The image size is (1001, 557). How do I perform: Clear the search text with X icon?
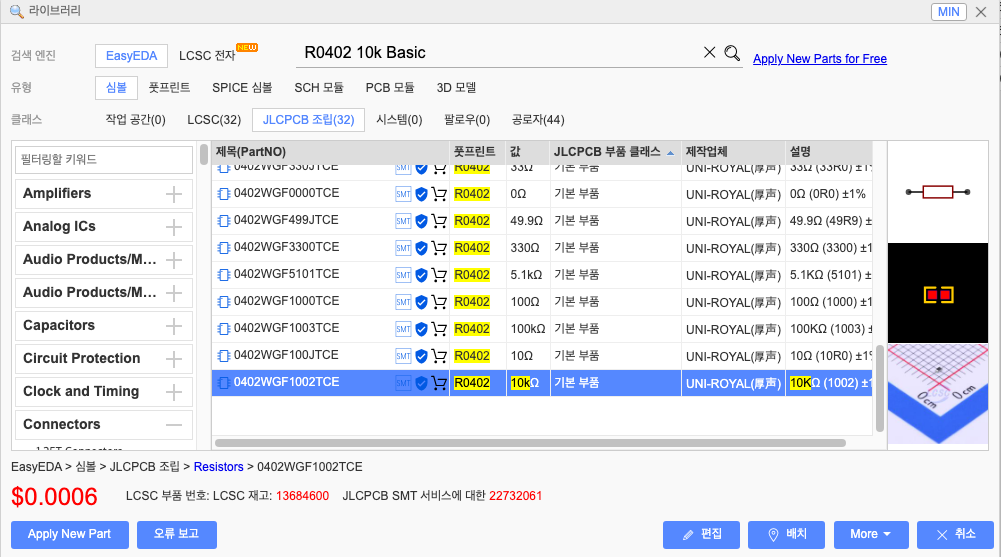pos(709,52)
